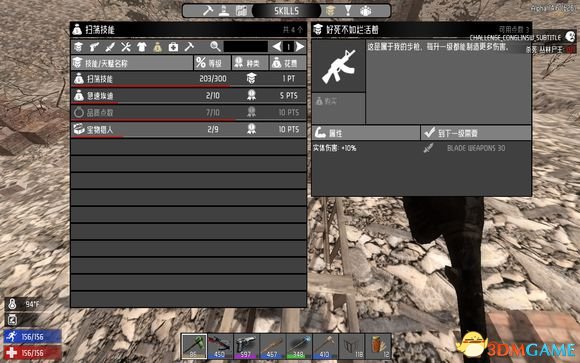This screenshot has width=580, height=363.
Task: Click the magnifier search icon
Action: coord(215,47)
